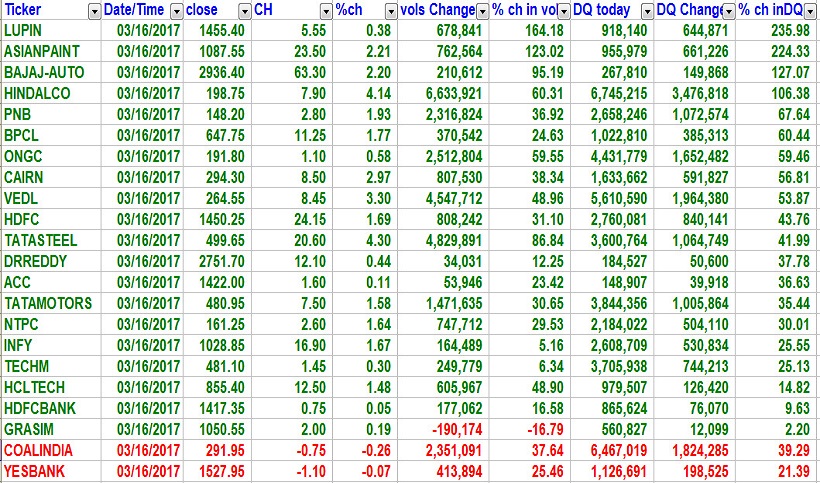Expand the DQ today filter arrow
The width and height of the screenshot is (820, 483).
[x=647, y=11]
